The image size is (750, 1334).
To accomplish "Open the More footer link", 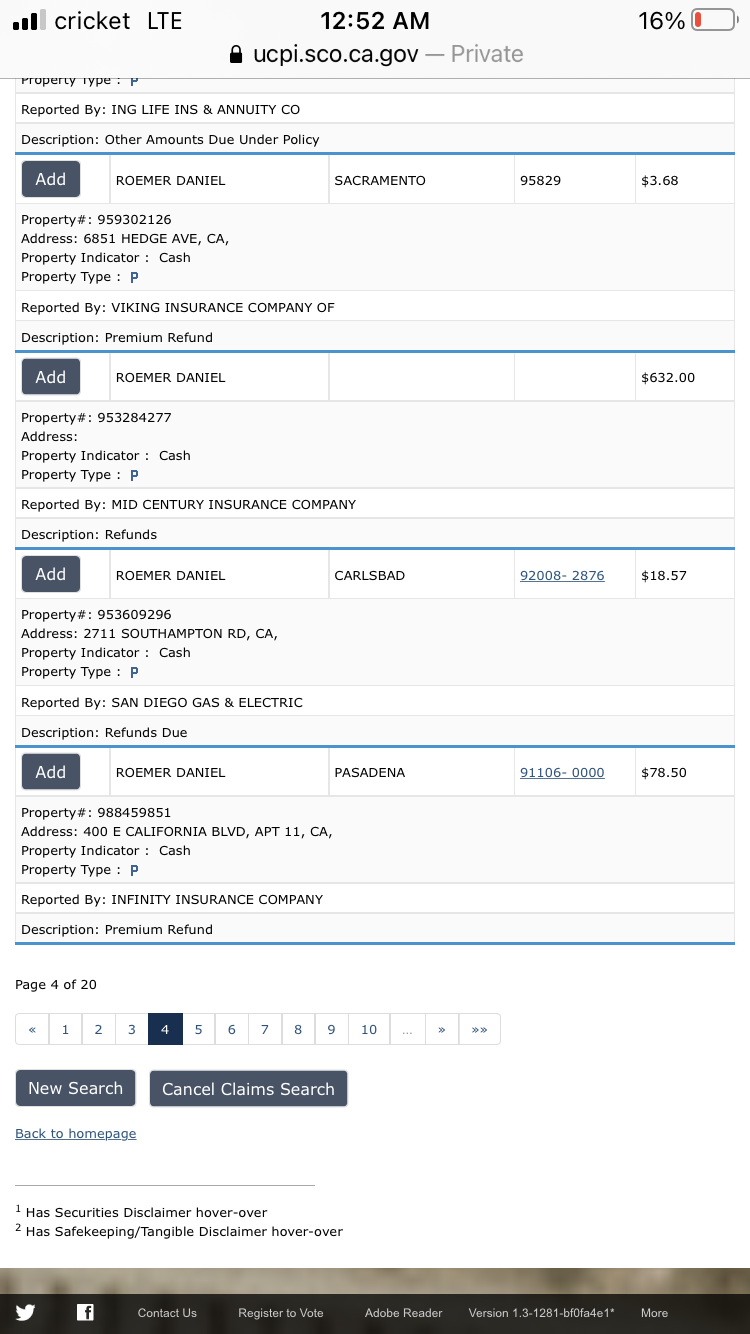I will pos(655,1313).
